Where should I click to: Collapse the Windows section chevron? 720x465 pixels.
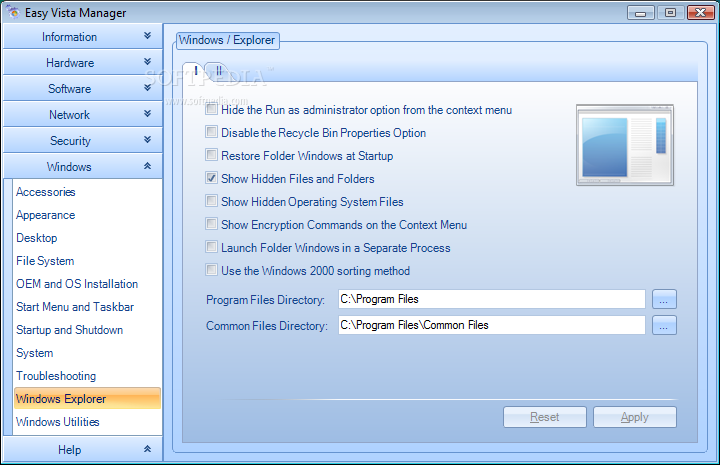(x=147, y=166)
